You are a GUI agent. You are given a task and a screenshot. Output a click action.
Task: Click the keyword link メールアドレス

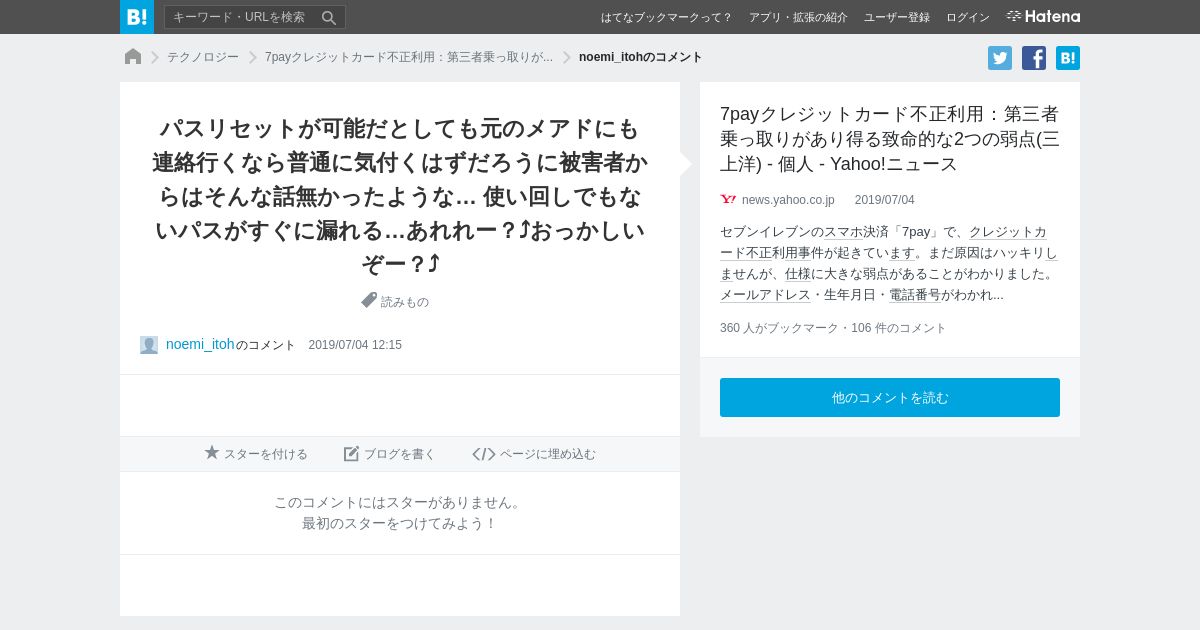(x=765, y=295)
